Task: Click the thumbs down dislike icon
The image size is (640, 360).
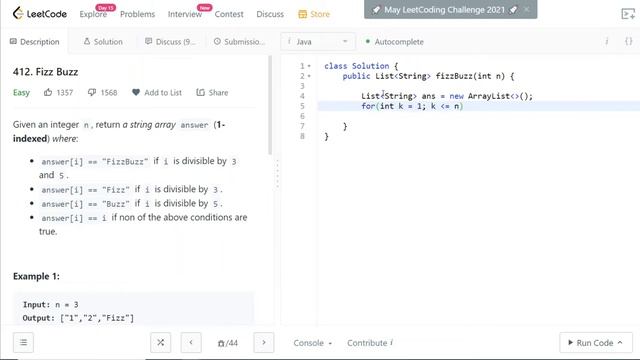Action: 92,92
